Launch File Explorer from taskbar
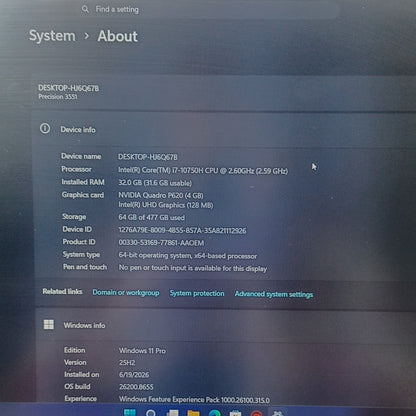This screenshot has width=416, height=416. click(193, 413)
